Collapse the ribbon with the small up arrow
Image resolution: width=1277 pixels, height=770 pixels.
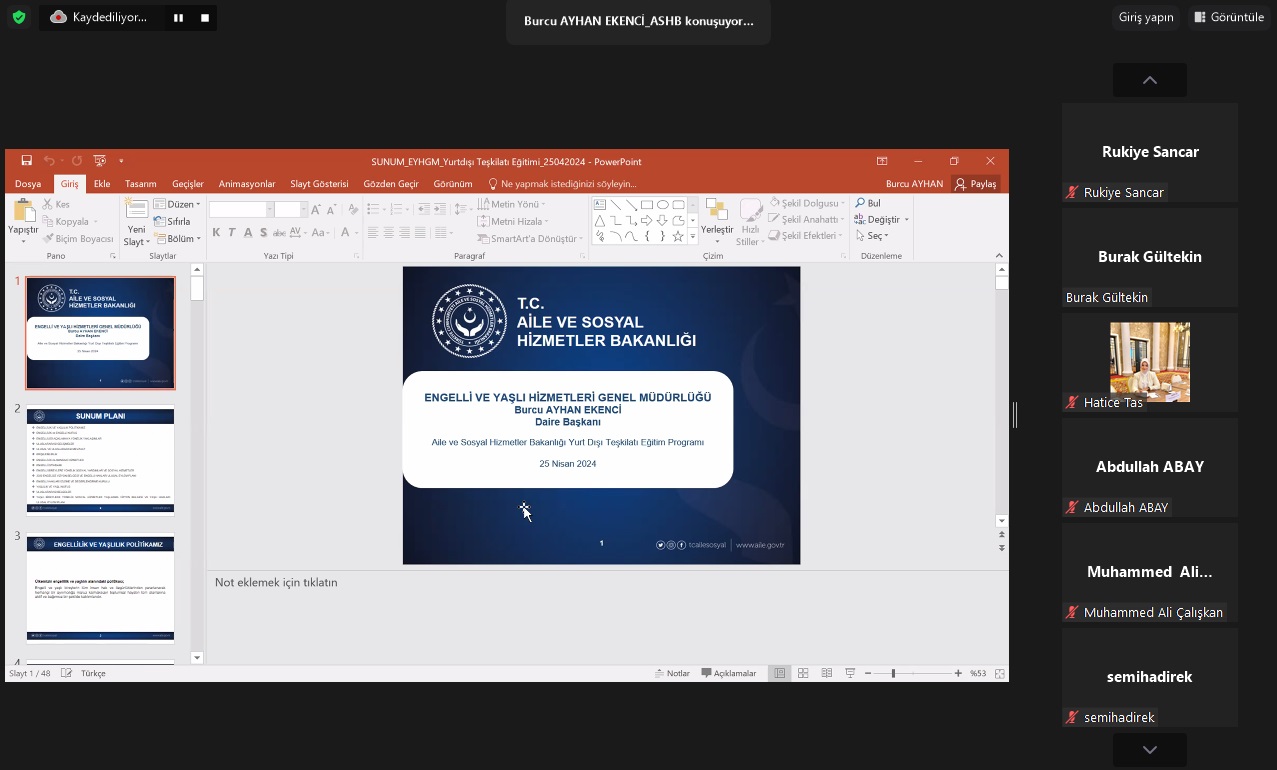click(x=999, y=255)
